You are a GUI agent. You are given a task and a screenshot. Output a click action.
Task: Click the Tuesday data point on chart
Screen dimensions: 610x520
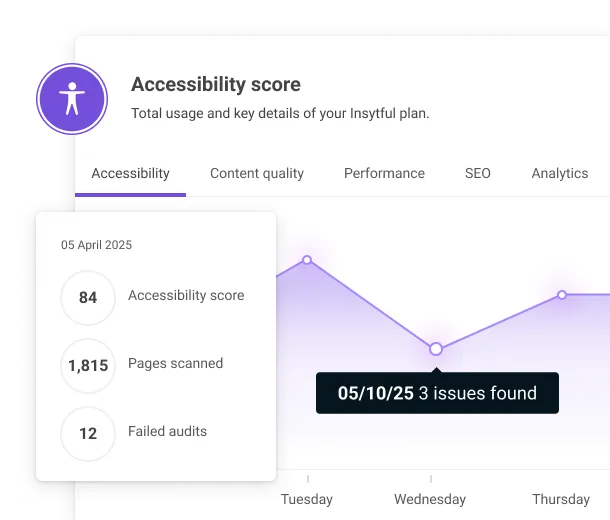pyautogui.click(x=307, y=260)
